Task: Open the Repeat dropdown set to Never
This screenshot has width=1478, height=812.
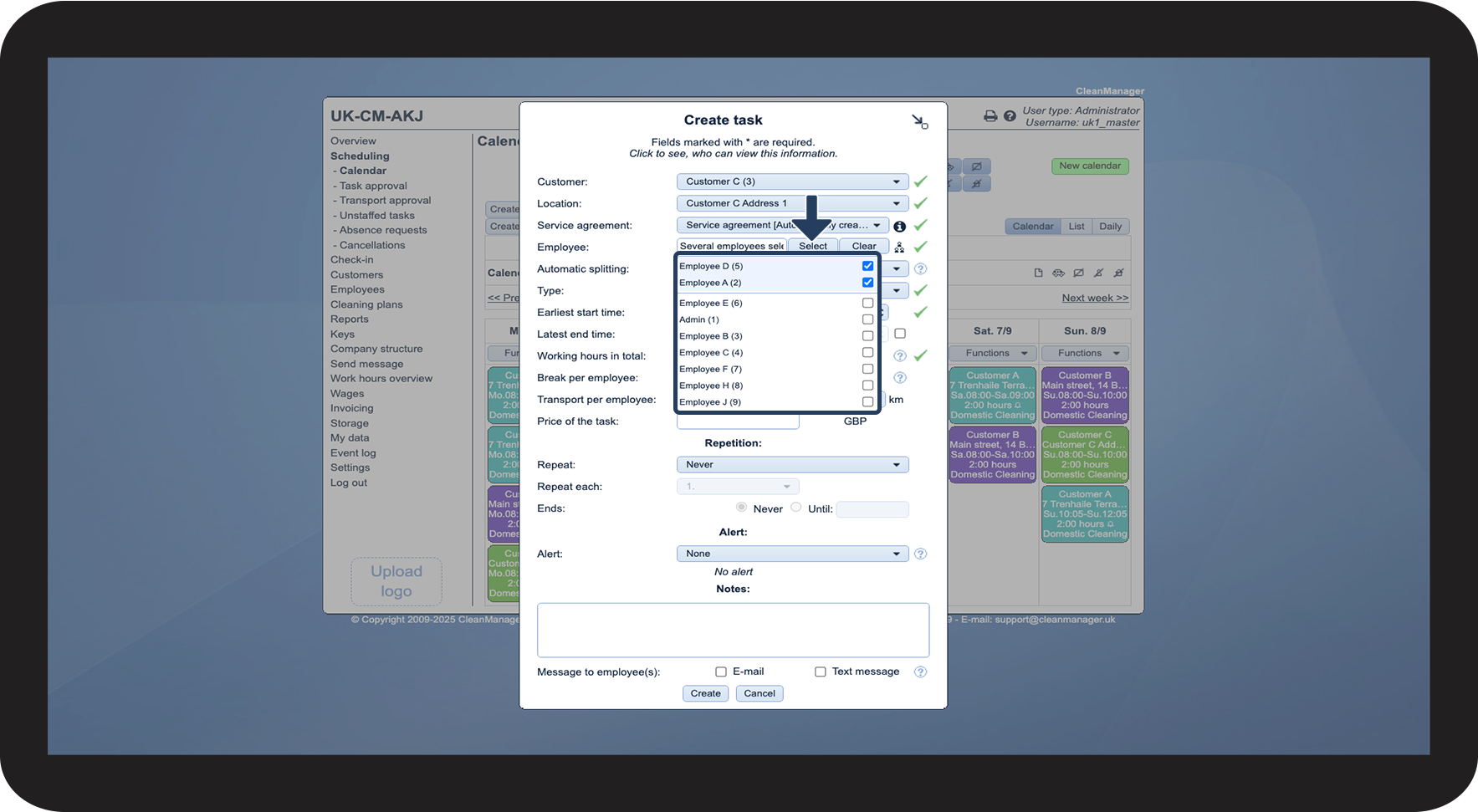Action: (x=792, y=465)
